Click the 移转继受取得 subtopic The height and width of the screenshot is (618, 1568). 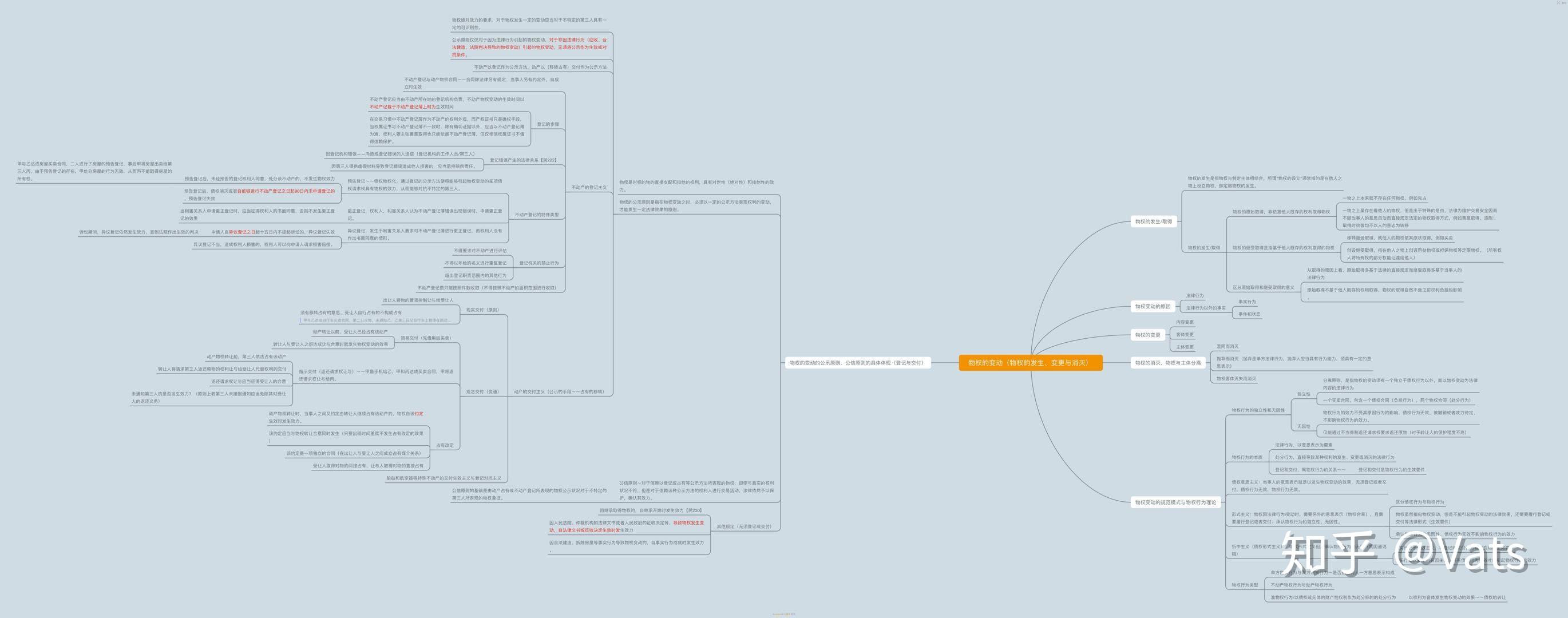(x=1399, y=238)
